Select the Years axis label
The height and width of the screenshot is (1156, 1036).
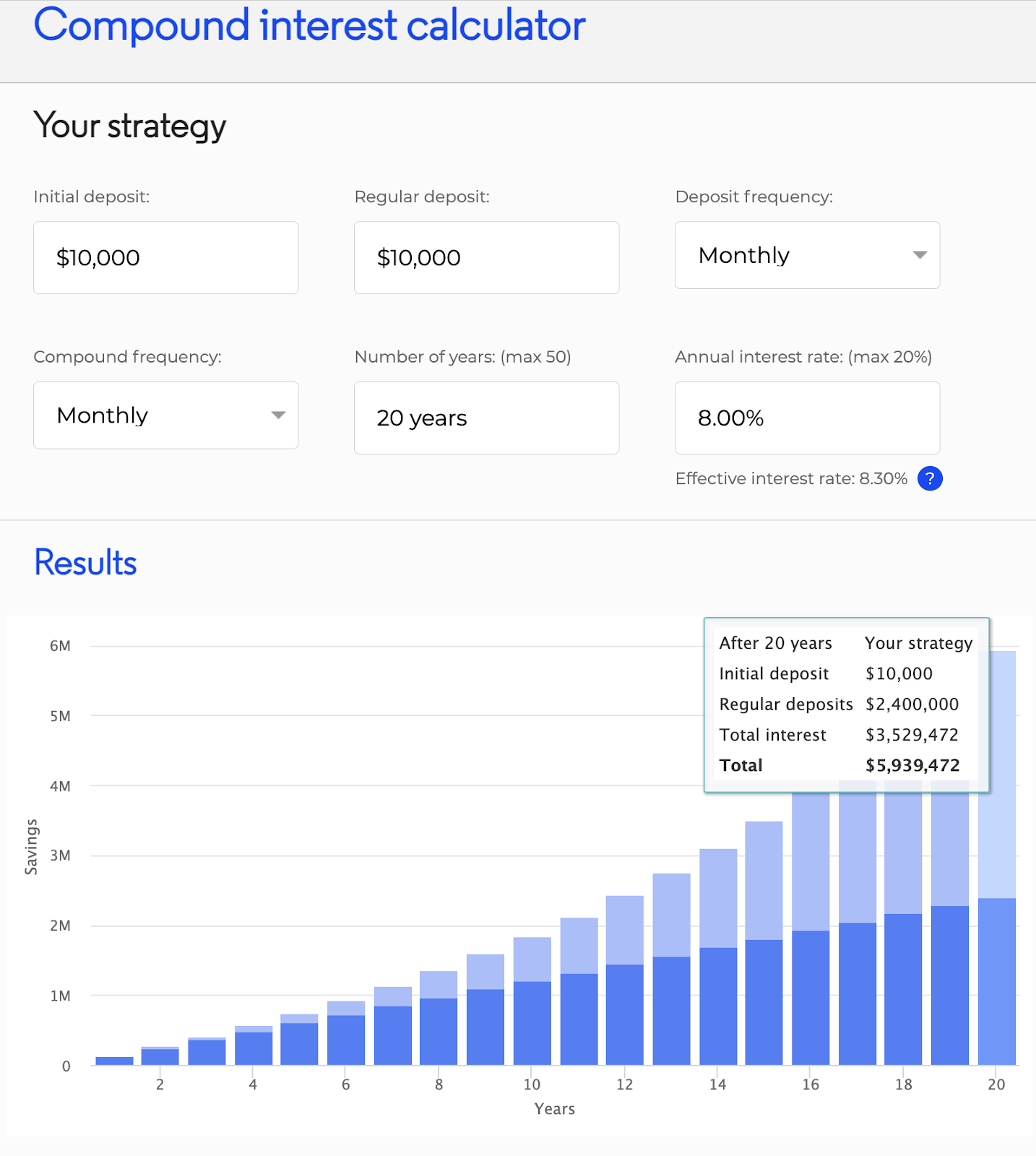click(x=555, y=1109)
